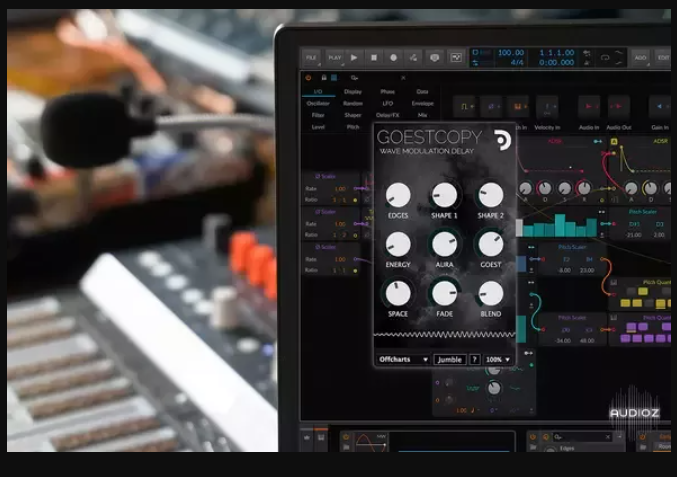The width and height of the screenshot is (677, 477).
Task: Pick the Velocity In module tile
Action: 547,107
